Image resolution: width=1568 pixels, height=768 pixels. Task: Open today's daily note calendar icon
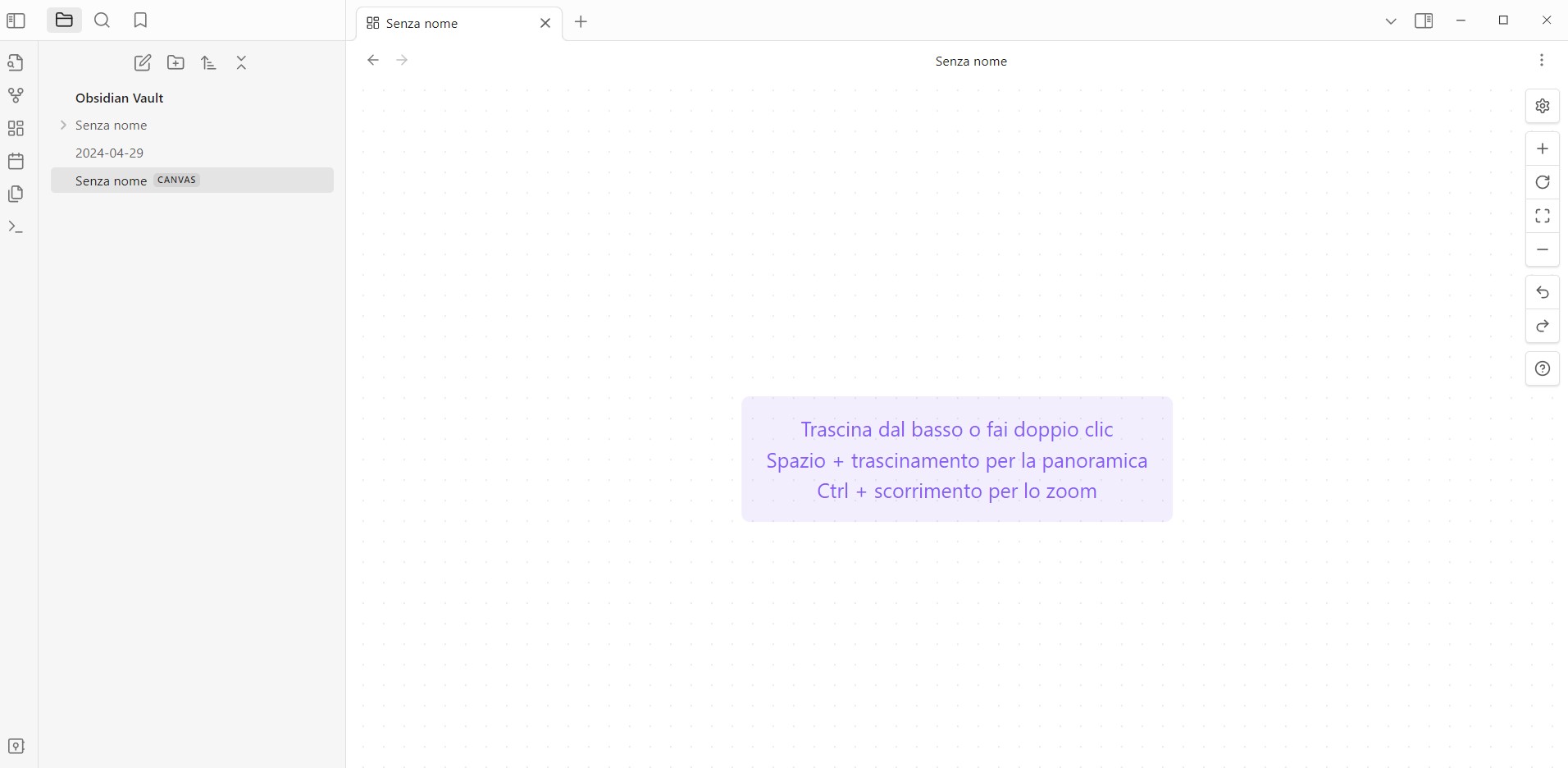pos(16,161)
